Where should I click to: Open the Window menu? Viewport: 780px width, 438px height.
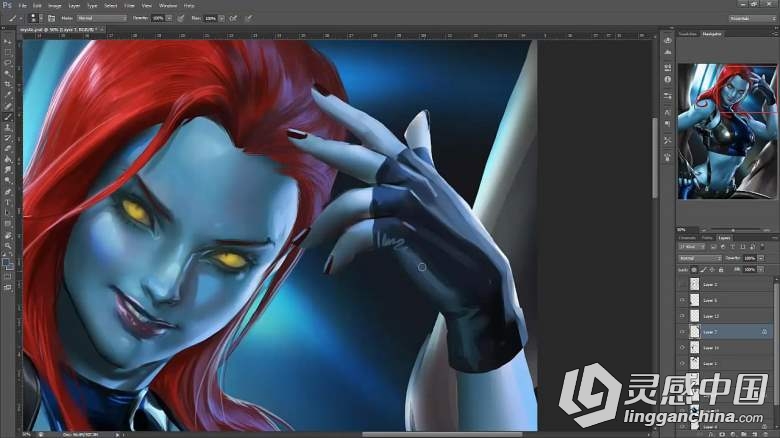click(x=168, y=5)
